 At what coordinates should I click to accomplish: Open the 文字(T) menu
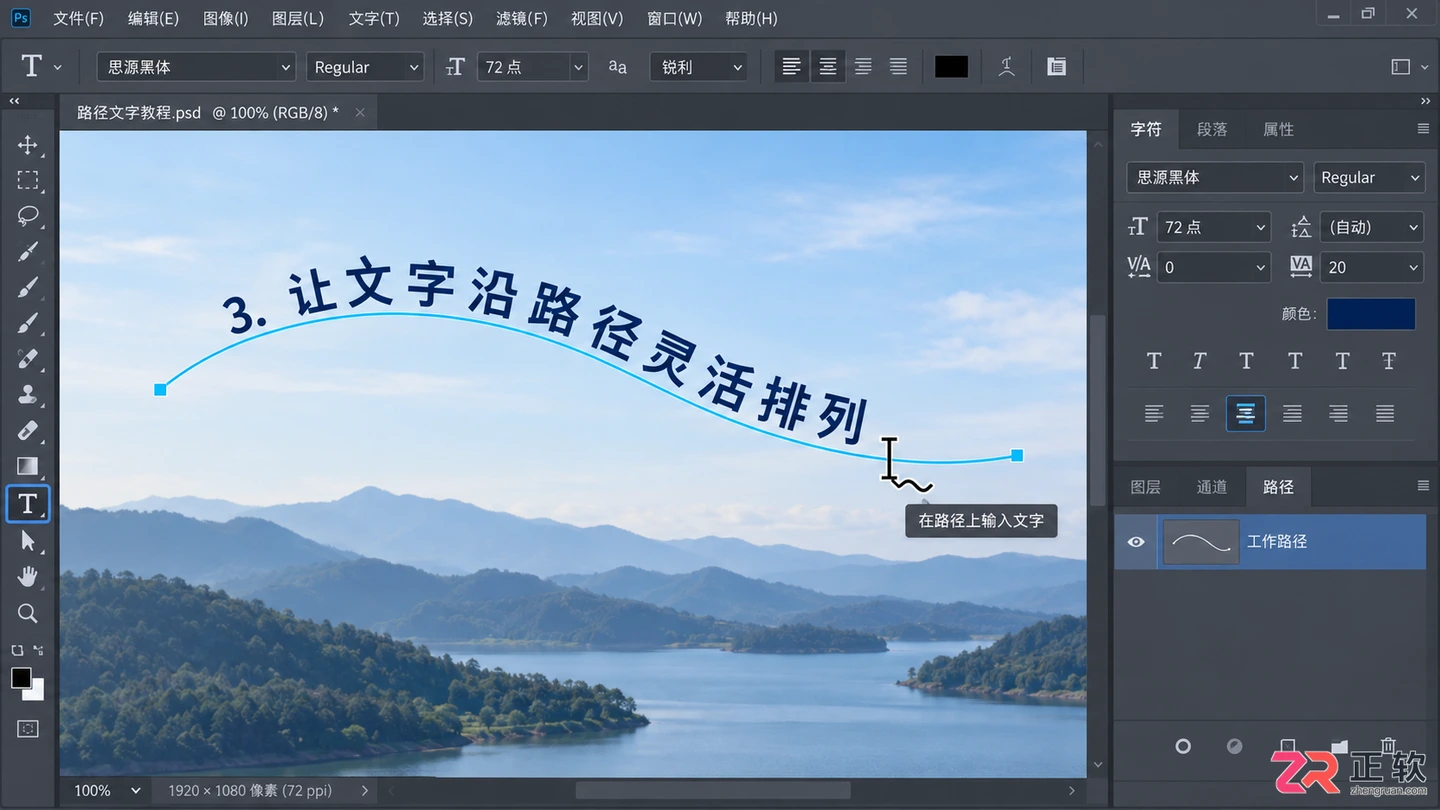click(x=374, y=19)
